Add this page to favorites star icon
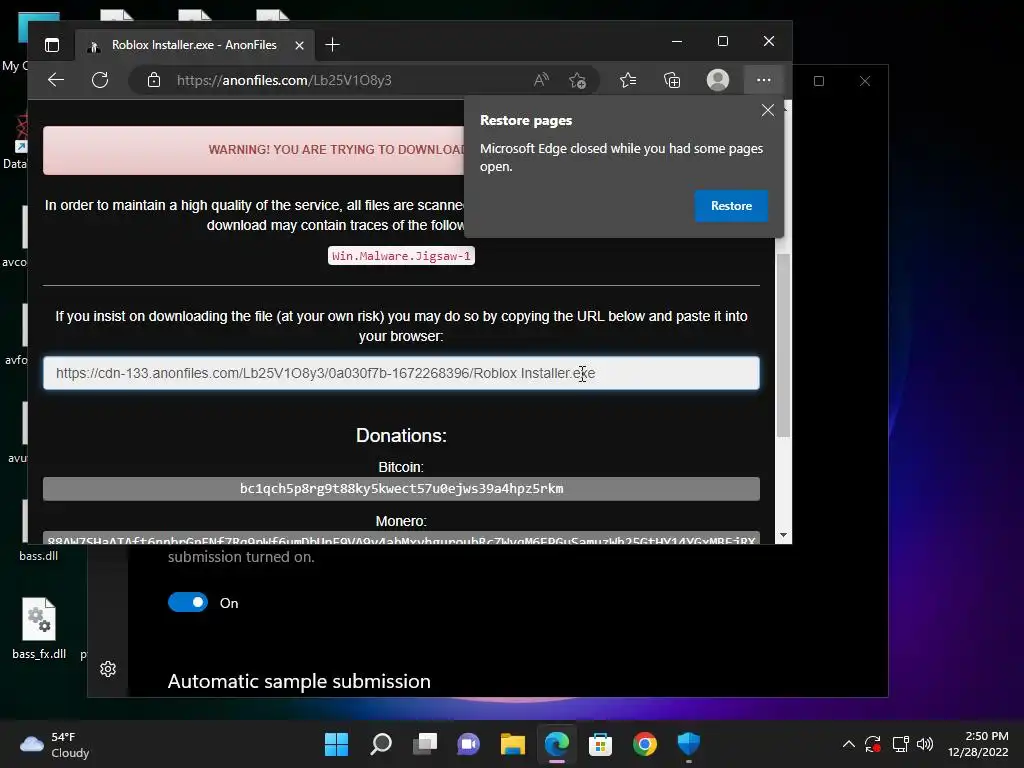Screen dimensions: 1024x768 [577, 80]
